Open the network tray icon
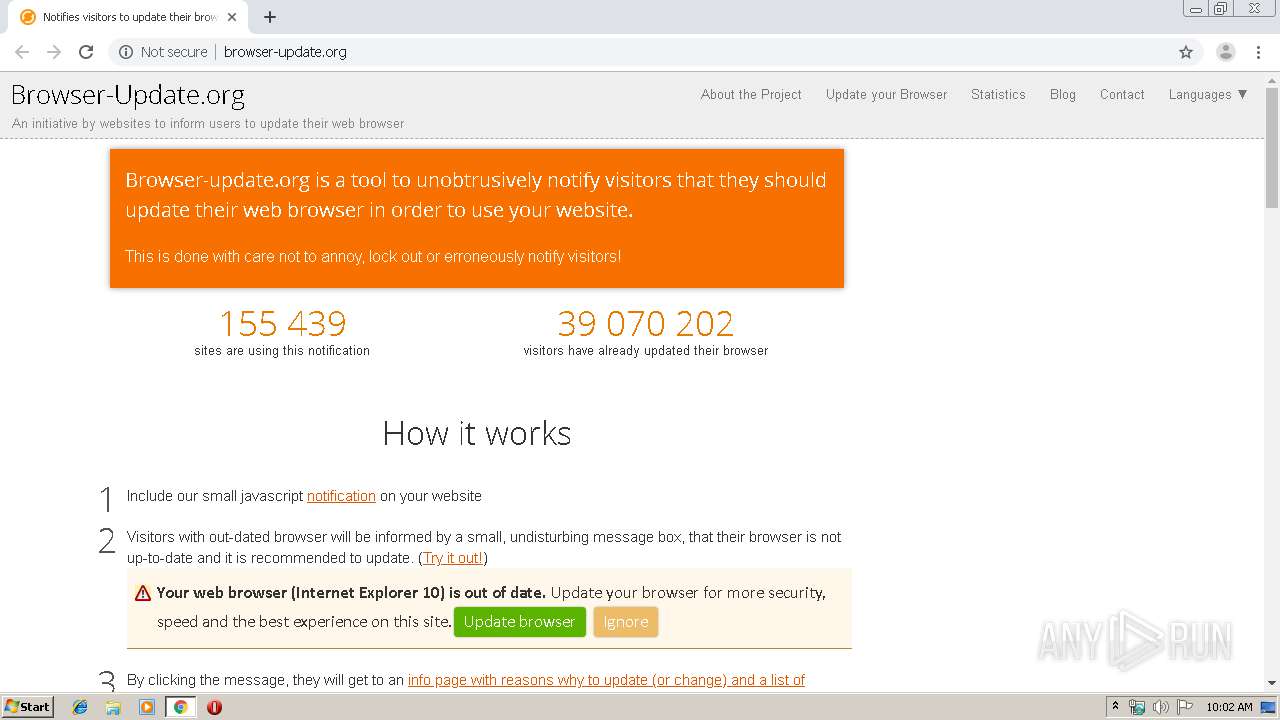The width and height of the screenshot is (1280, 720). (1137, 707)
